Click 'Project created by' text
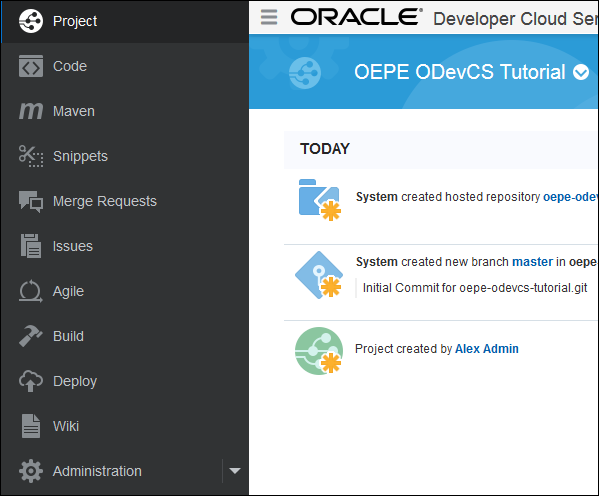The image size is (599, 496). (403, 349)
